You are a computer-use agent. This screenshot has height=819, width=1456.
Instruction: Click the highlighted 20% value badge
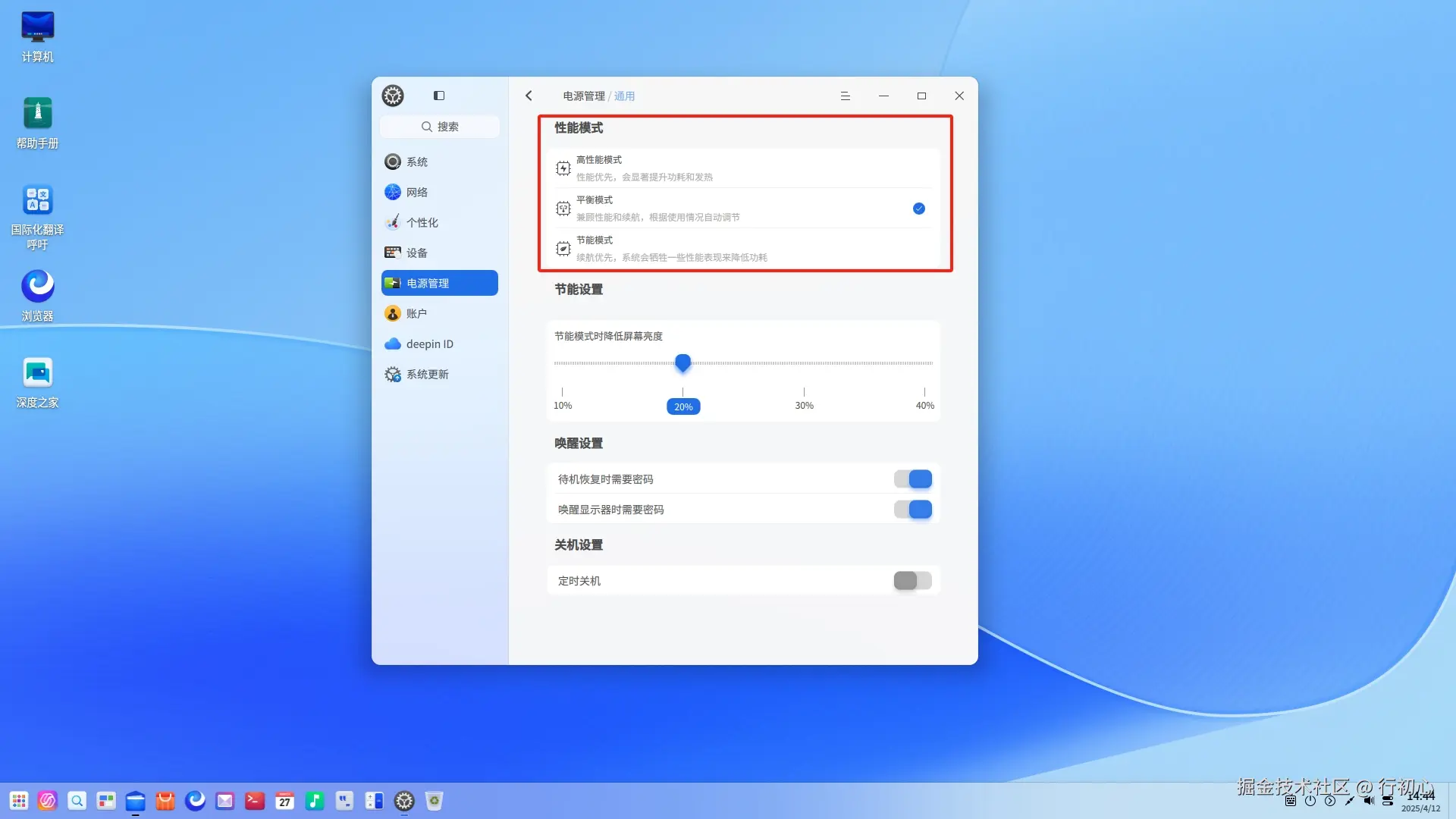point(683,407)
